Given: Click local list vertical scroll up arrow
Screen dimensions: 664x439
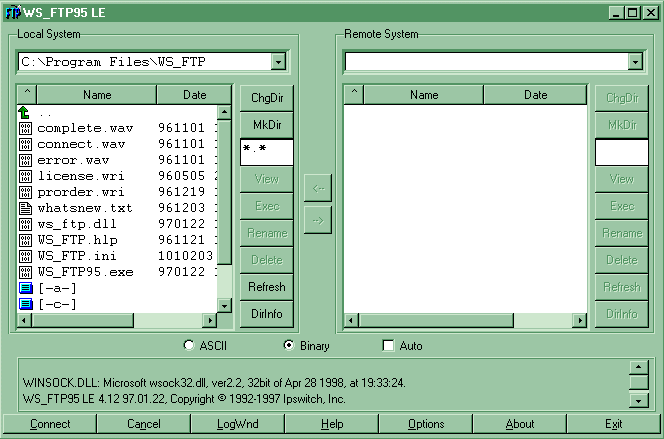Looking at the screenshot, I should (224, 112).
